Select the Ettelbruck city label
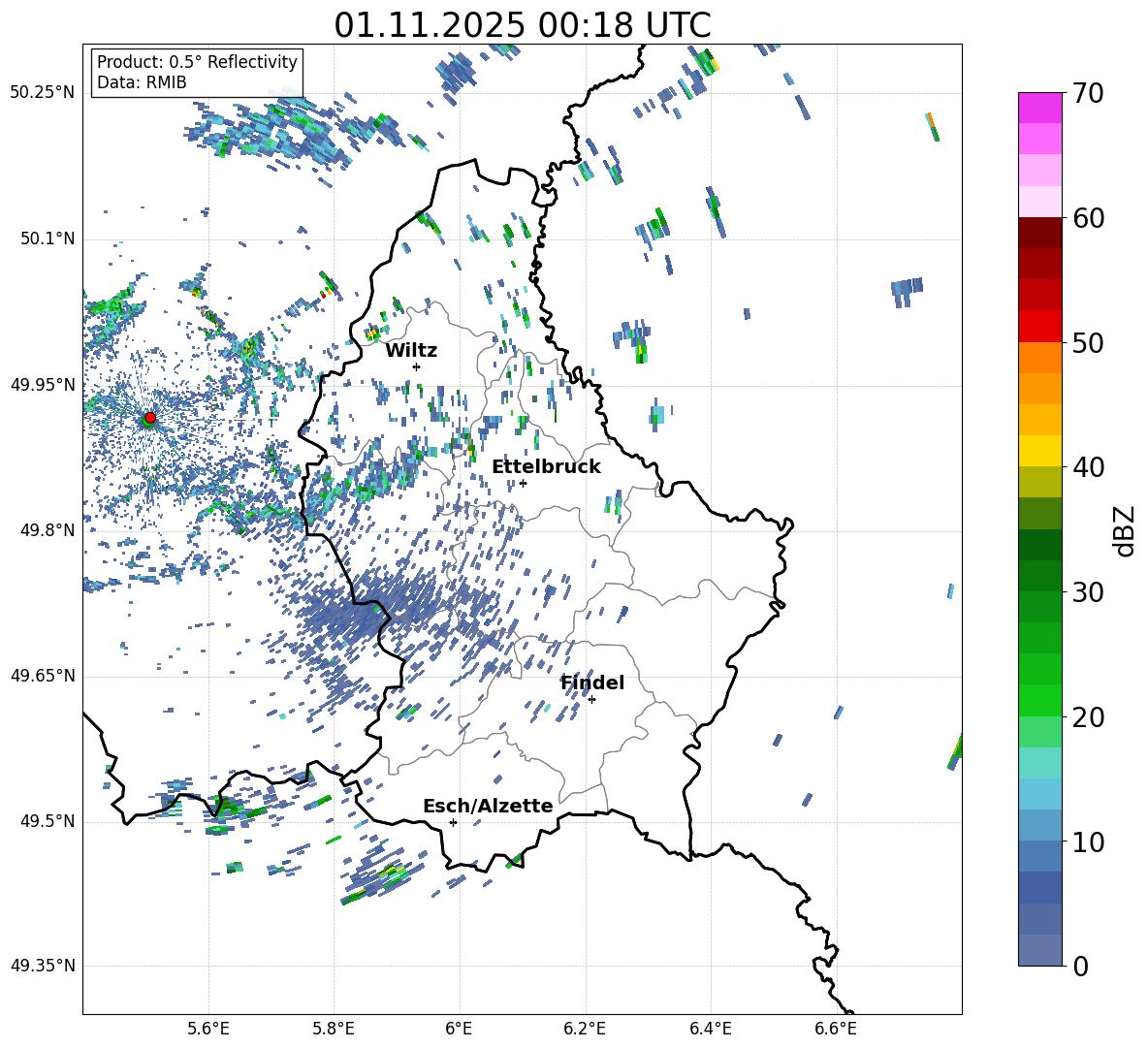 pyautogui.click(x=546, y=466)
